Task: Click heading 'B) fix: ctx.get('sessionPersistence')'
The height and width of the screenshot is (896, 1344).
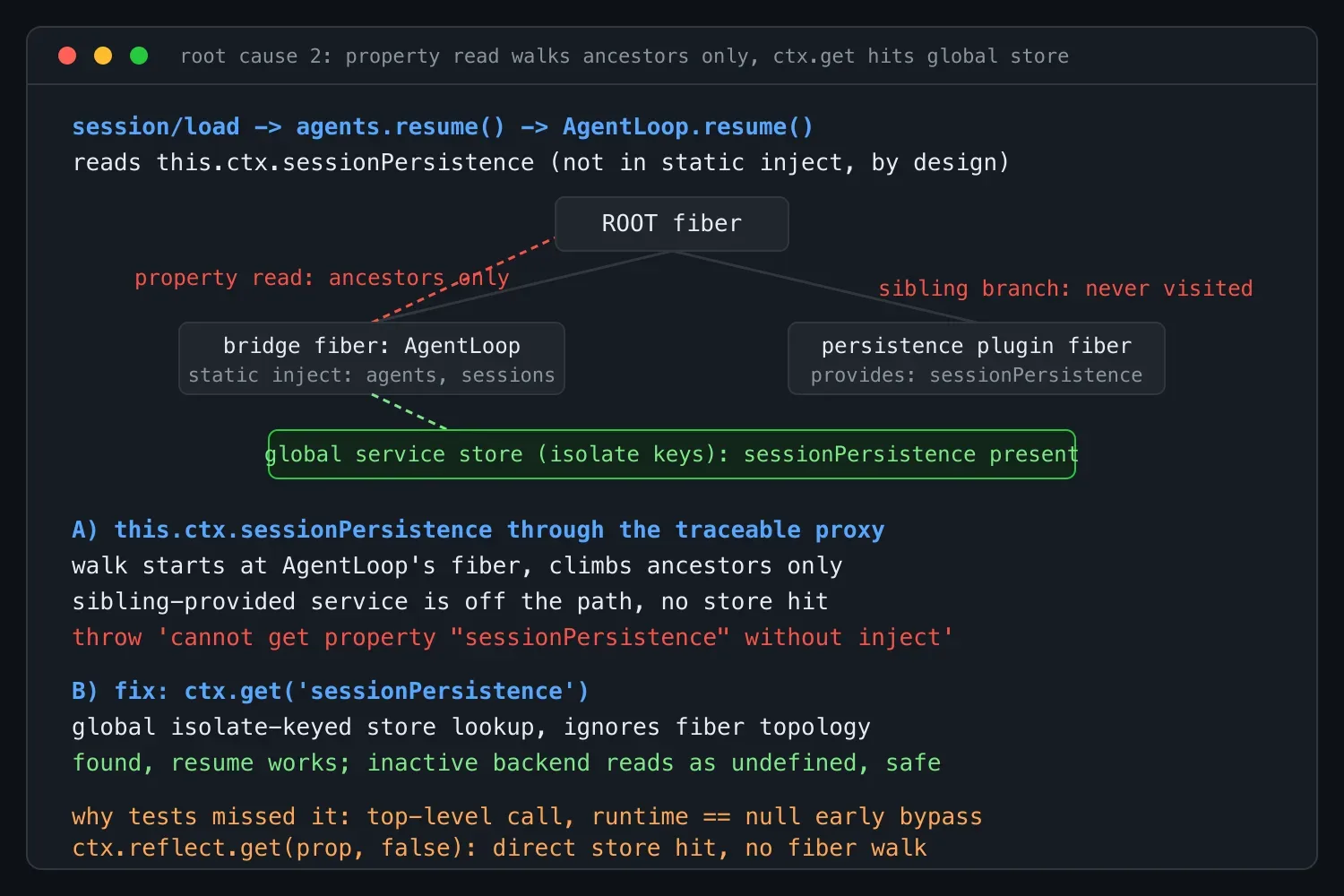Action: (331, 692)
